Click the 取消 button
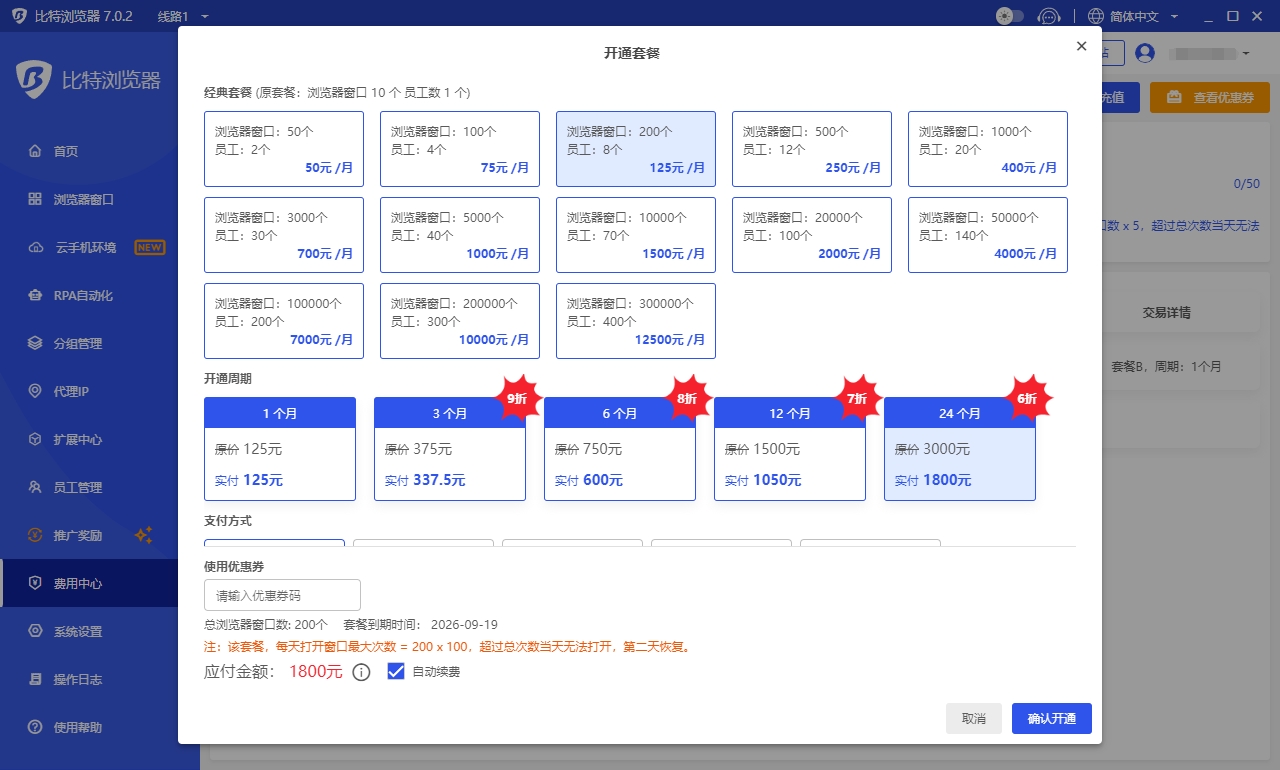Screen dimensions: 1280x770 click(x=974, y=719)
